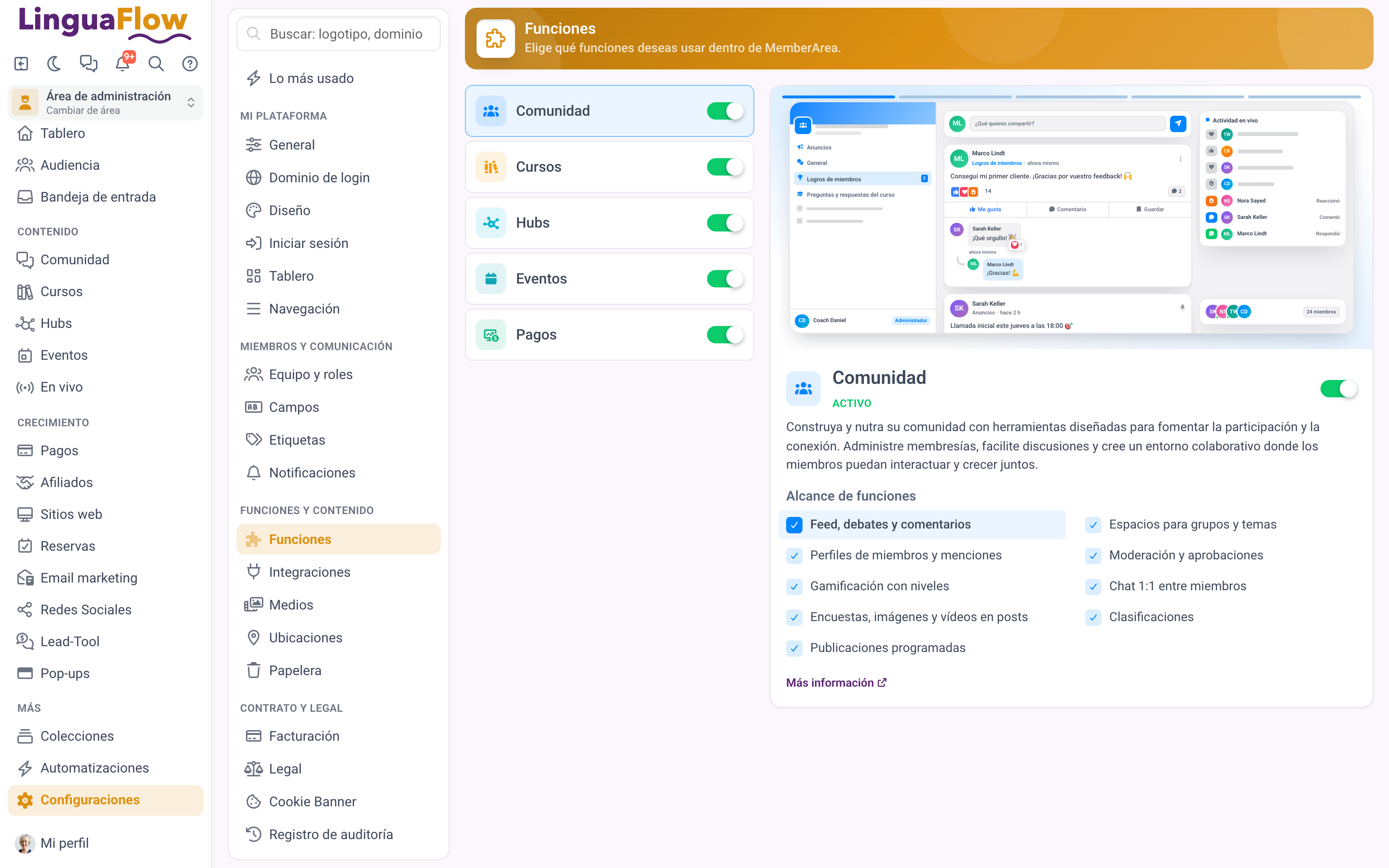
Task: Go to Audiencia in main sidebar
Action: (x=106, y=165)
